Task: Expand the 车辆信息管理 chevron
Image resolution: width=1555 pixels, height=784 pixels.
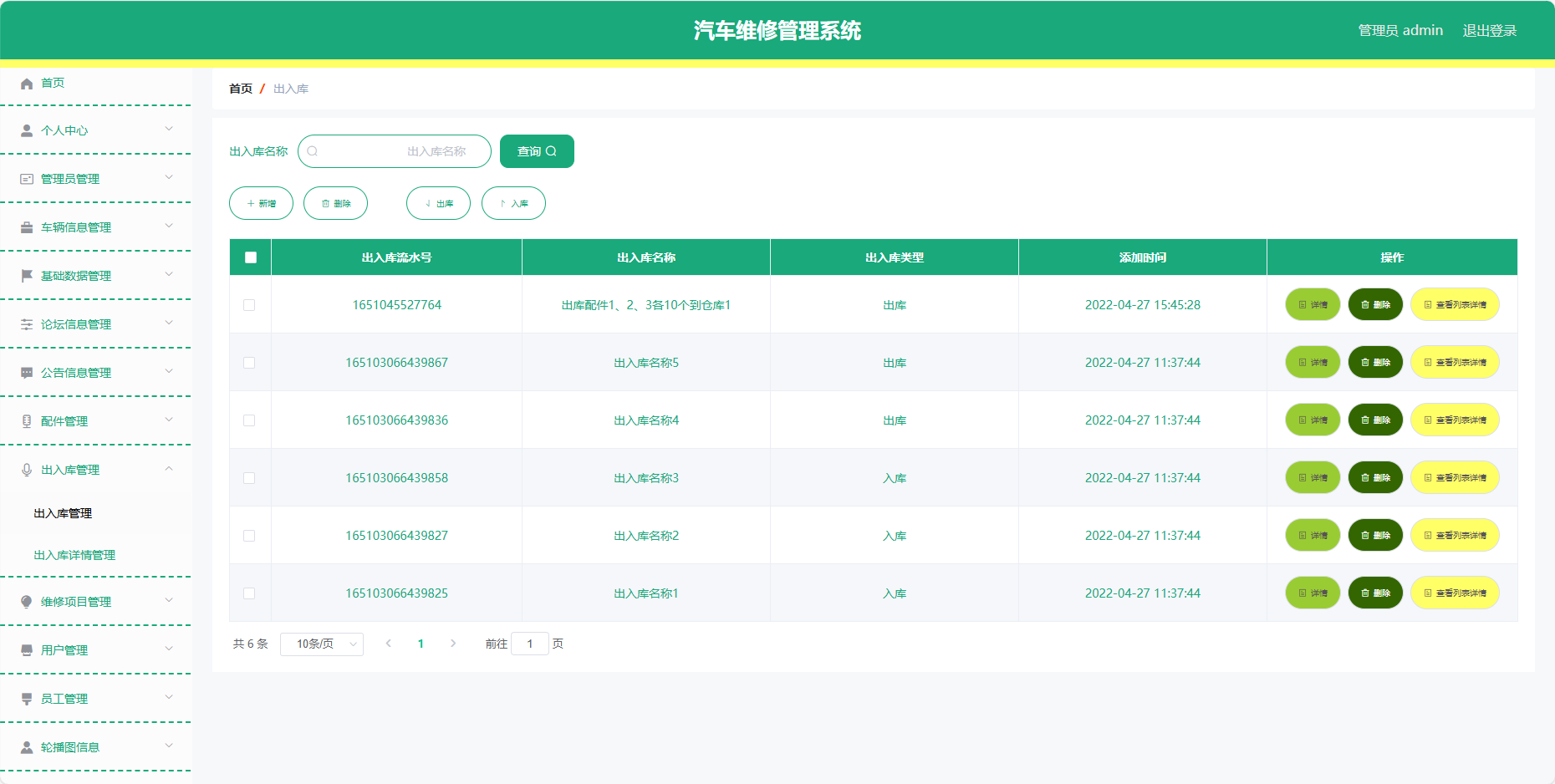Action: (169, 226)
